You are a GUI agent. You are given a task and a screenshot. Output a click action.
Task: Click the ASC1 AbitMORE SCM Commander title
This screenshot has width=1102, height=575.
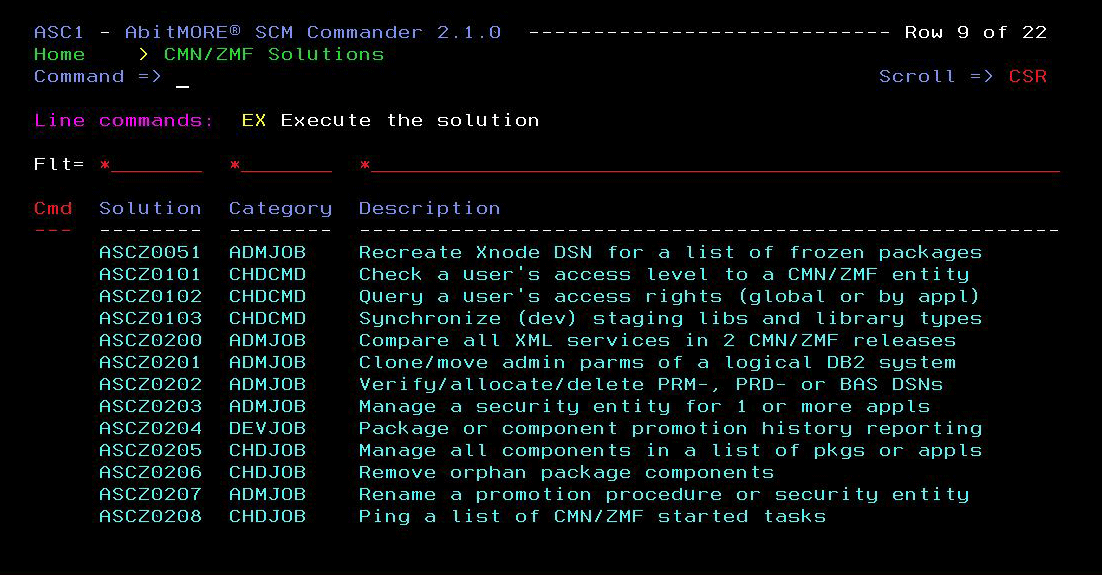[268, 32]
